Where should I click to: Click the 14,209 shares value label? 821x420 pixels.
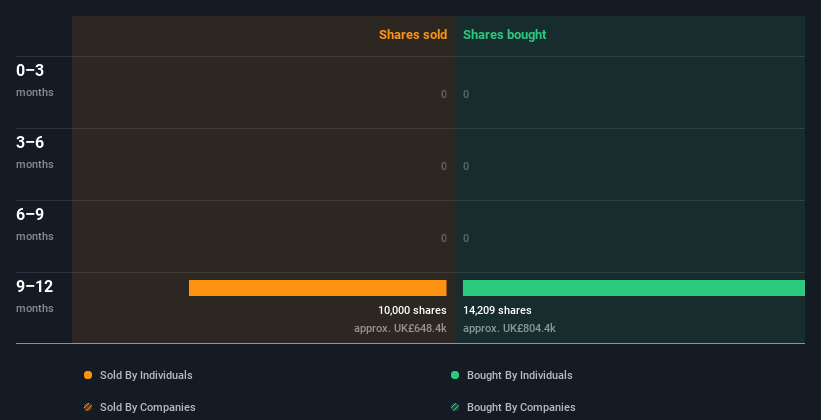(x=497, y=310)
